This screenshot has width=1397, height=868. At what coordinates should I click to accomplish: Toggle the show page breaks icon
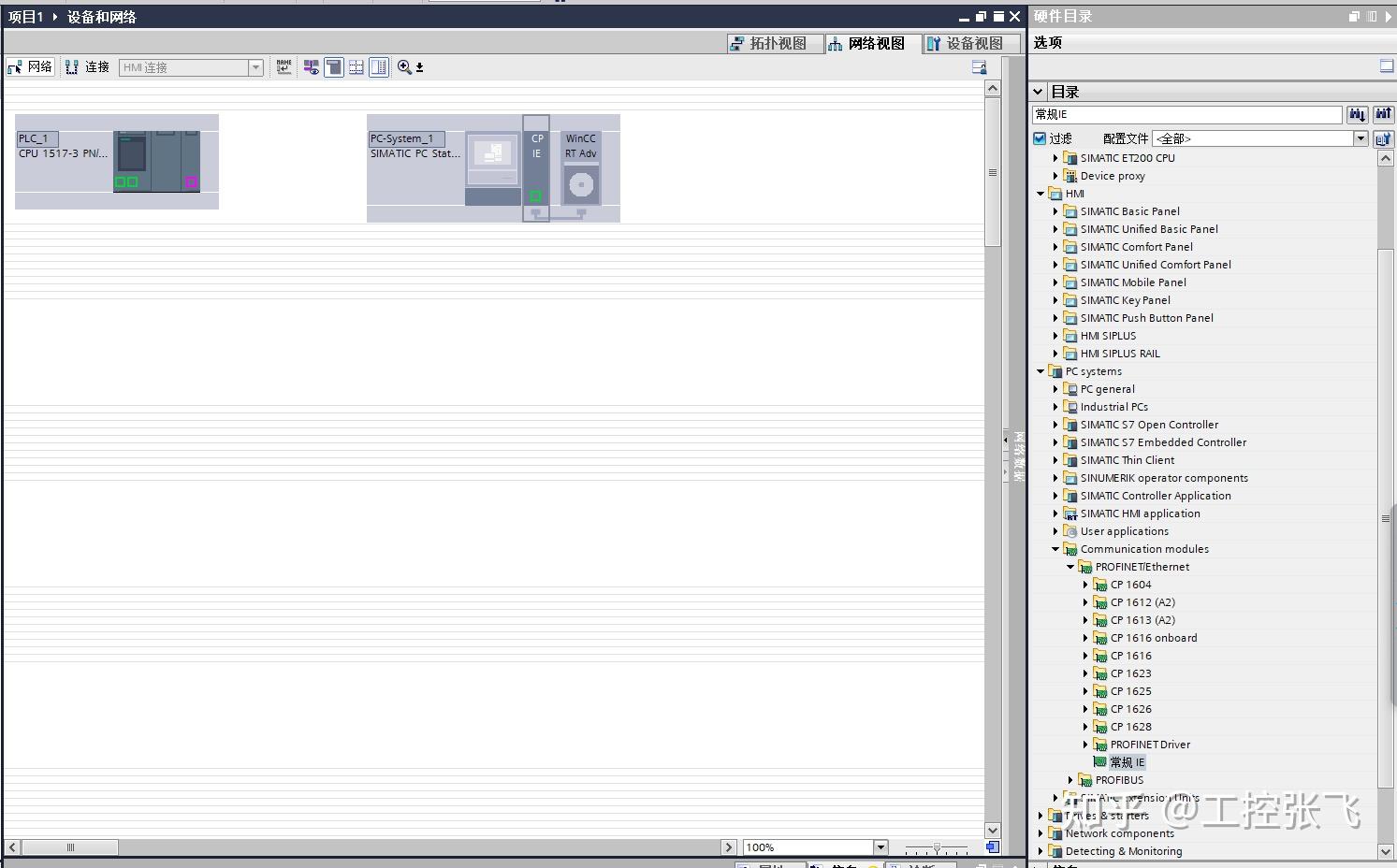click(334, 67)
